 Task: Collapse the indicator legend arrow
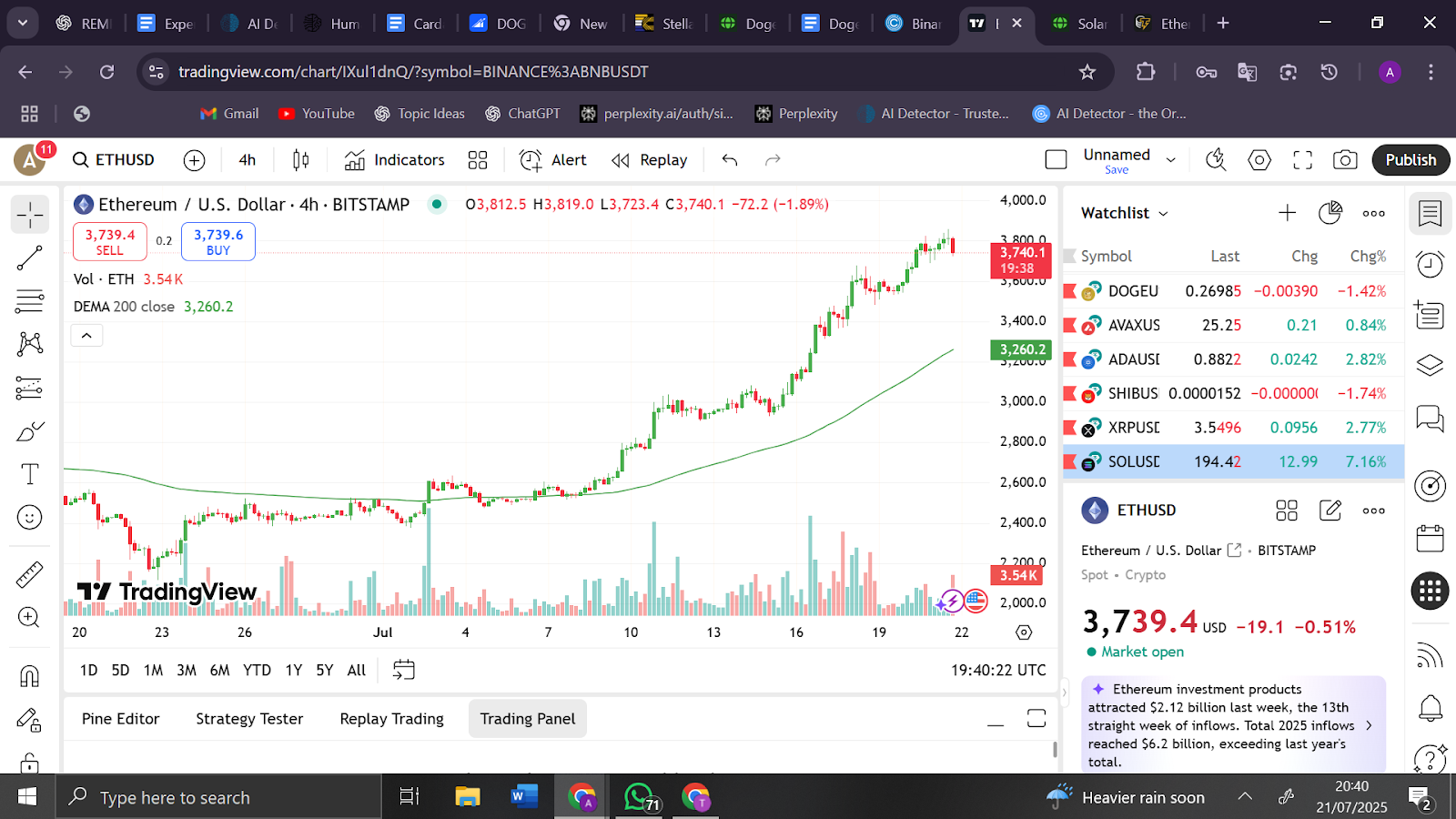86,336
